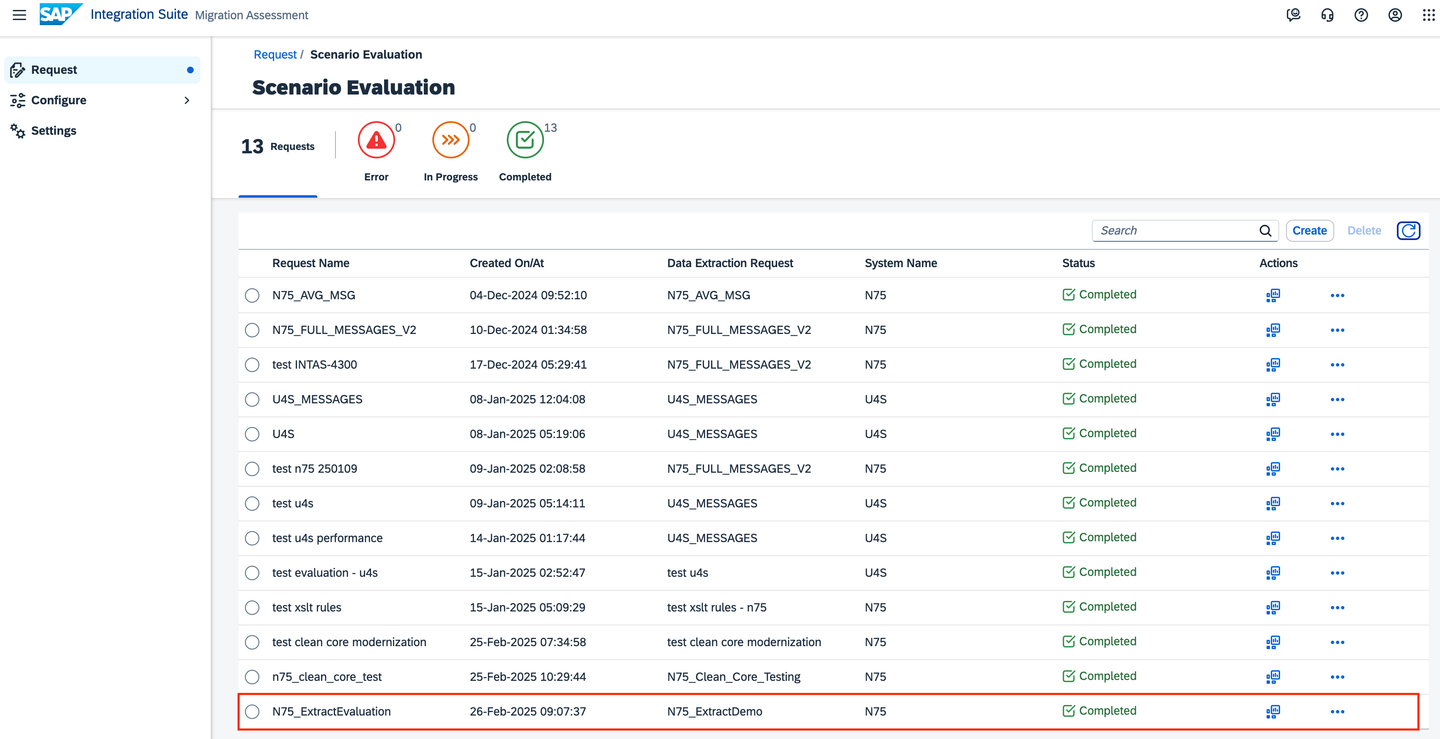Open dashboard icon for n75_clean_core_test row
This screenshot has height=739, width=1440.
1273,677
